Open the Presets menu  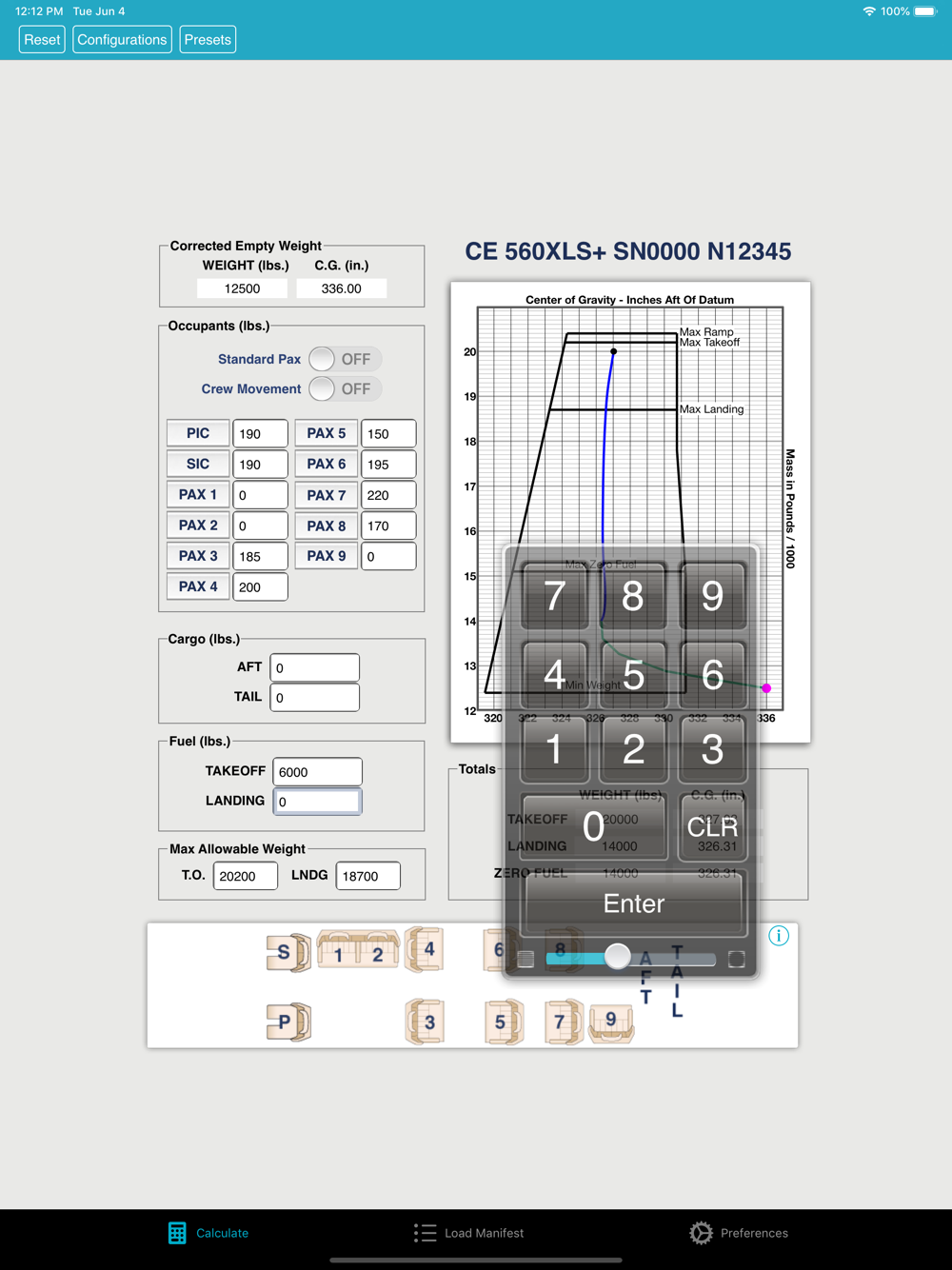[208, 40]
